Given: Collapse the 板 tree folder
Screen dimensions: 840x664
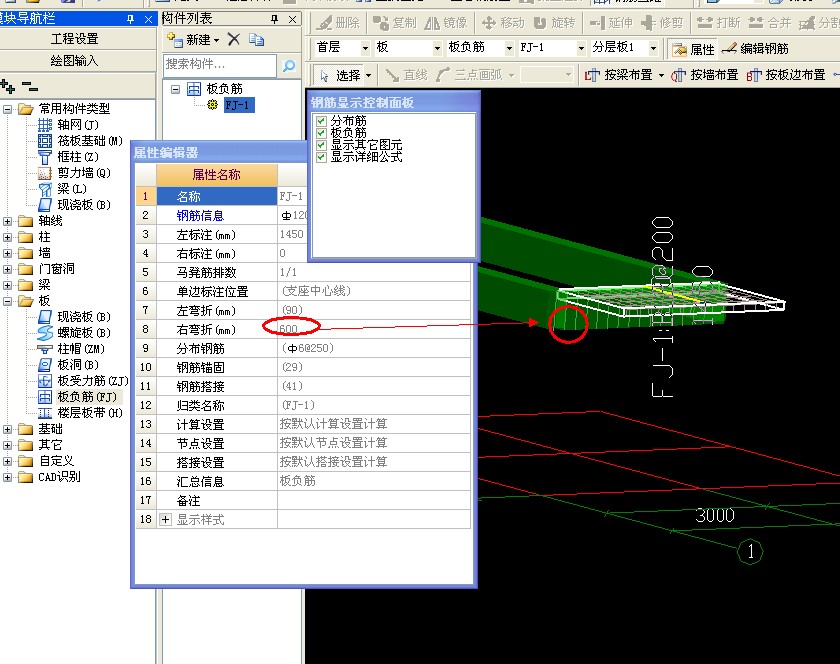Looking at the screenshot, I should point(8,301).
